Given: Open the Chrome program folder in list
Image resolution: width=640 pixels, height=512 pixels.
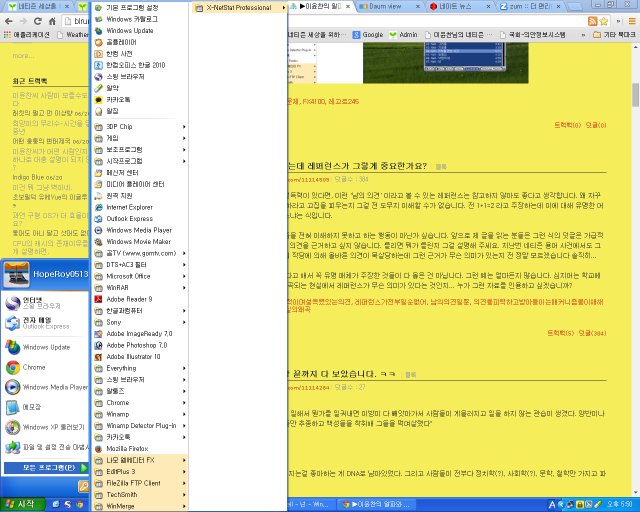Looking at the screenshot, I should coord(140,403).
